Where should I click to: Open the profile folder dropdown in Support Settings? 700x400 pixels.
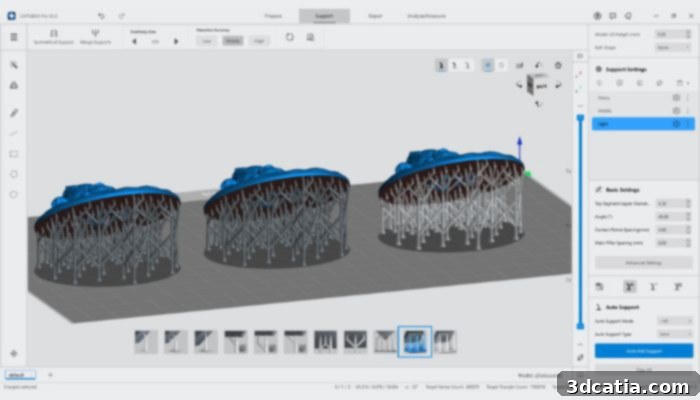coord(681,83)
